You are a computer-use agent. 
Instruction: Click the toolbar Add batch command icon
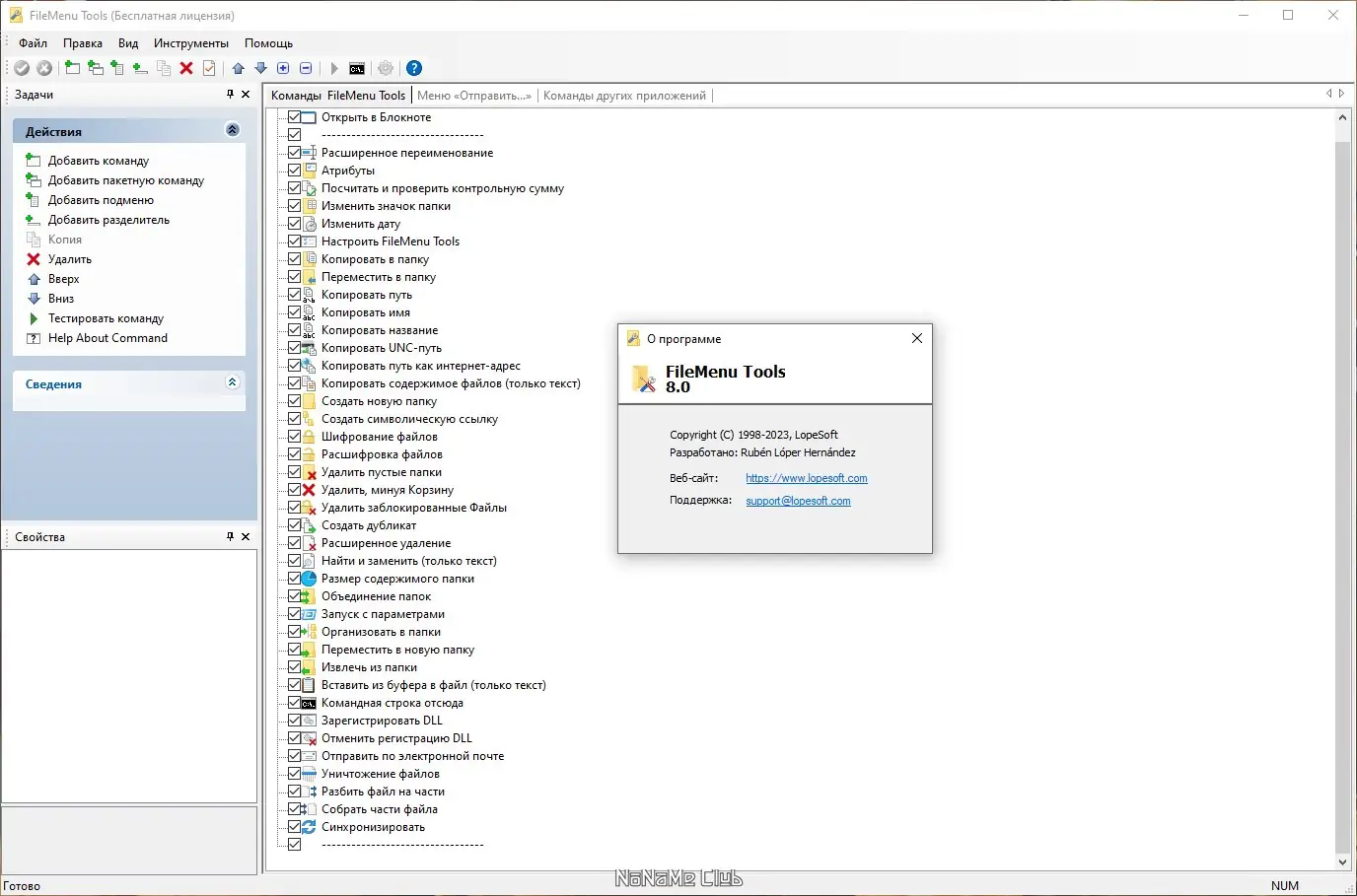click(96, 68)
